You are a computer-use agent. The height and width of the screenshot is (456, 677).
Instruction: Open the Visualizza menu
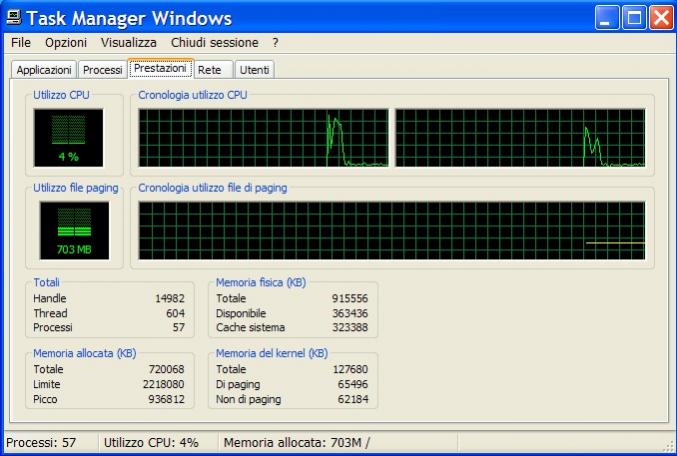click(x=129, y=43)
